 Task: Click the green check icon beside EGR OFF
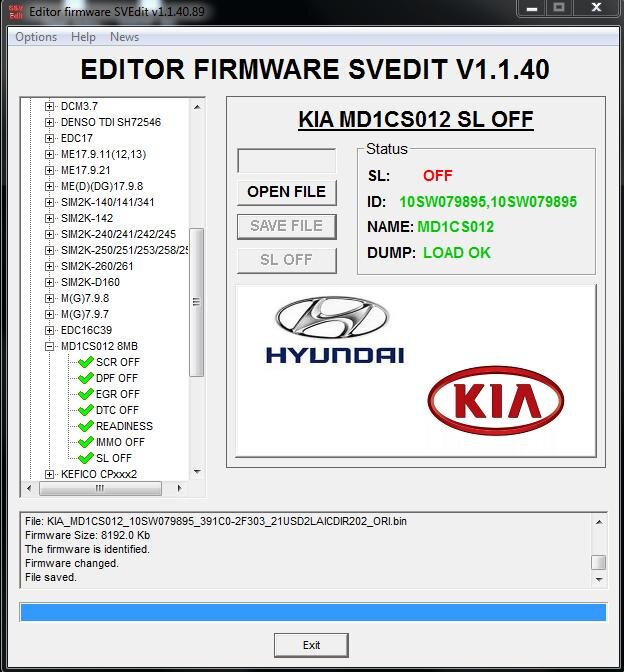(86, 394)
